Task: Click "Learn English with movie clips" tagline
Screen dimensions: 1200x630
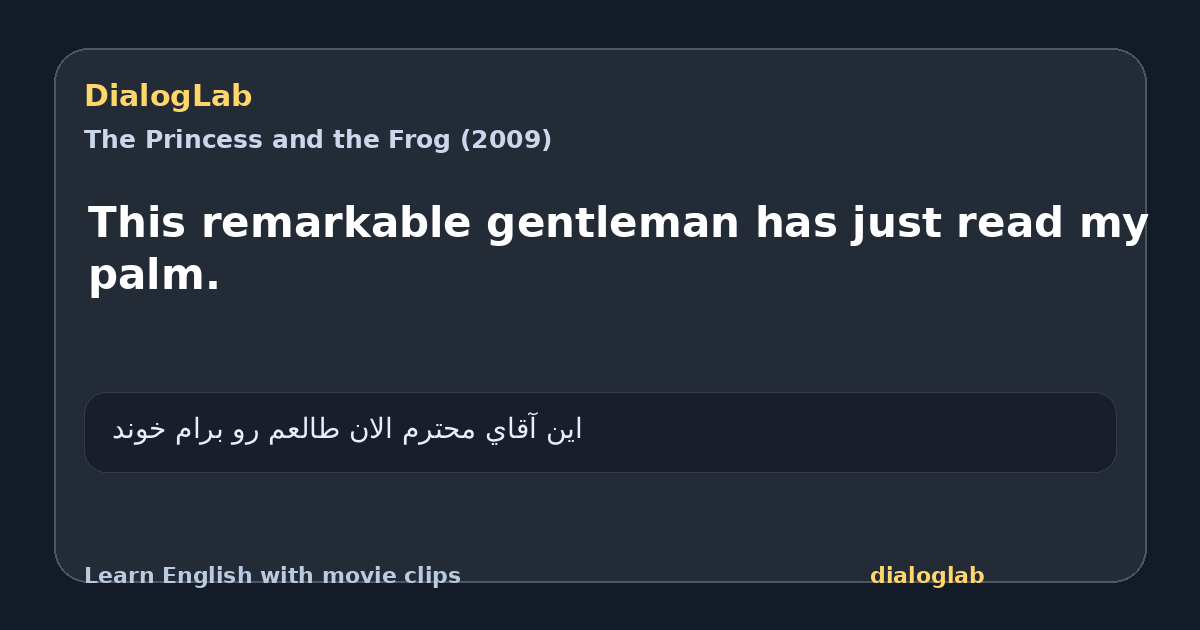Action: tap(272, 576)
